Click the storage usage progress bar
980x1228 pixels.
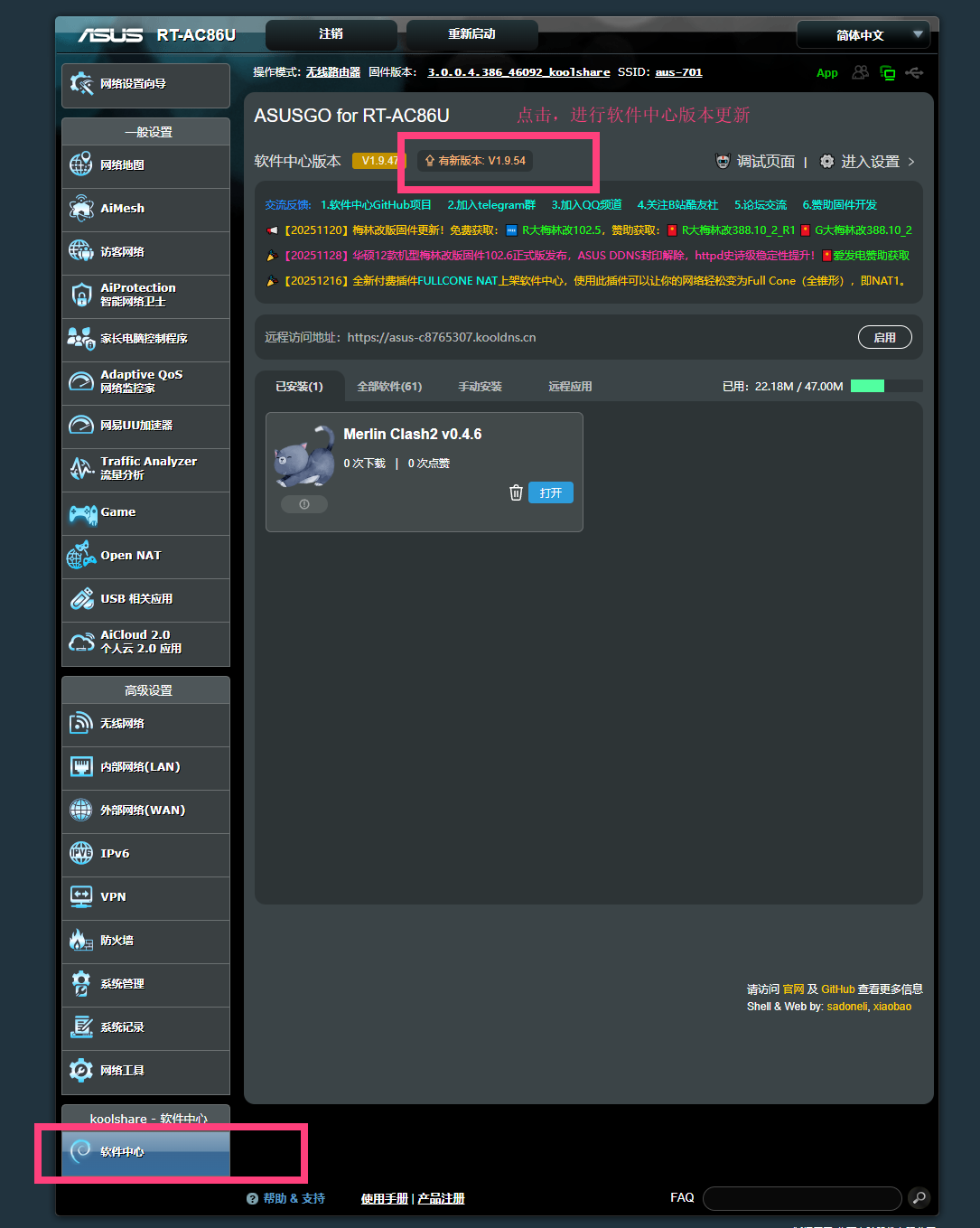tap(886, 386)
